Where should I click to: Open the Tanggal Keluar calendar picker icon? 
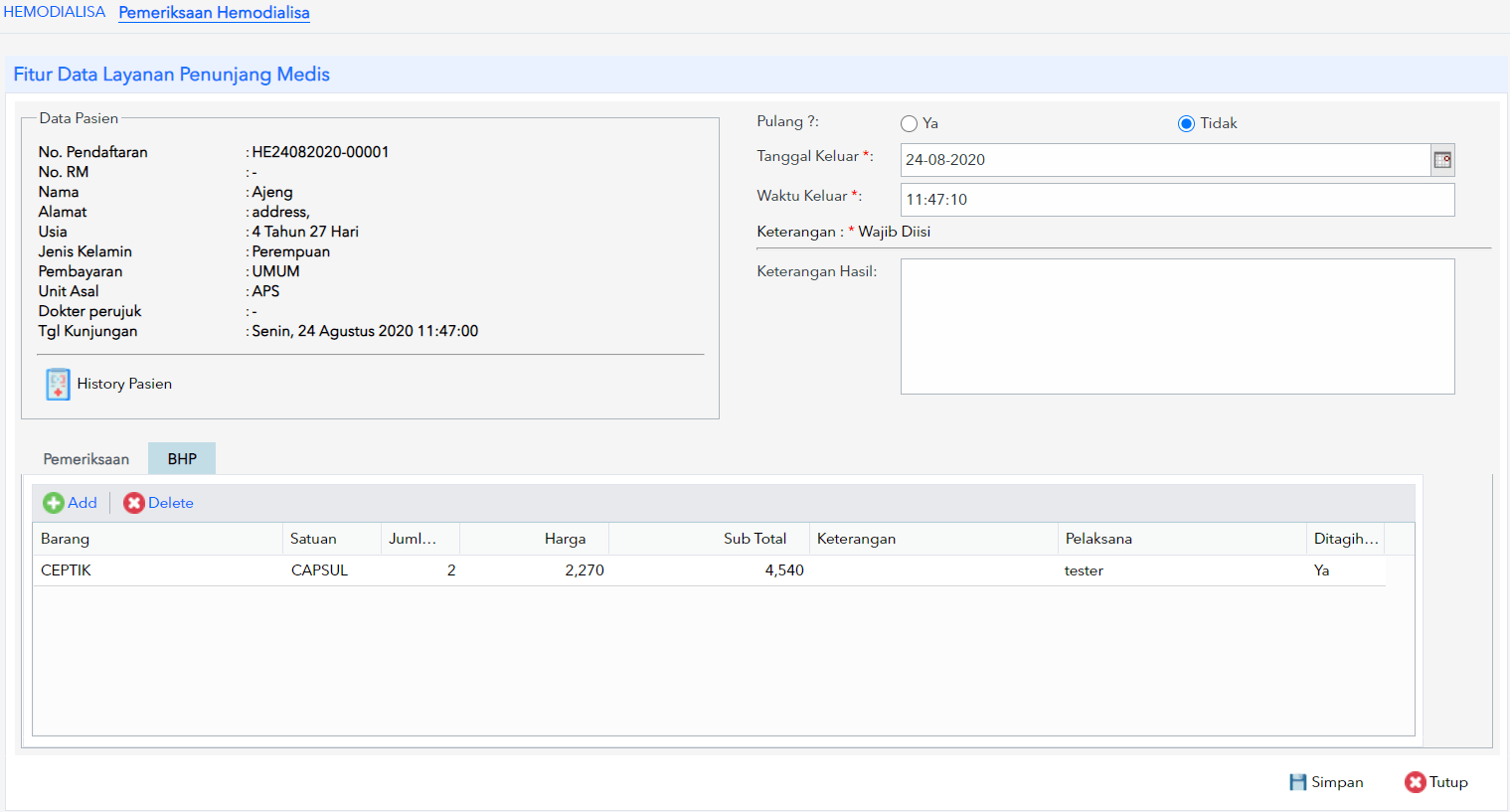point(1442,160)
